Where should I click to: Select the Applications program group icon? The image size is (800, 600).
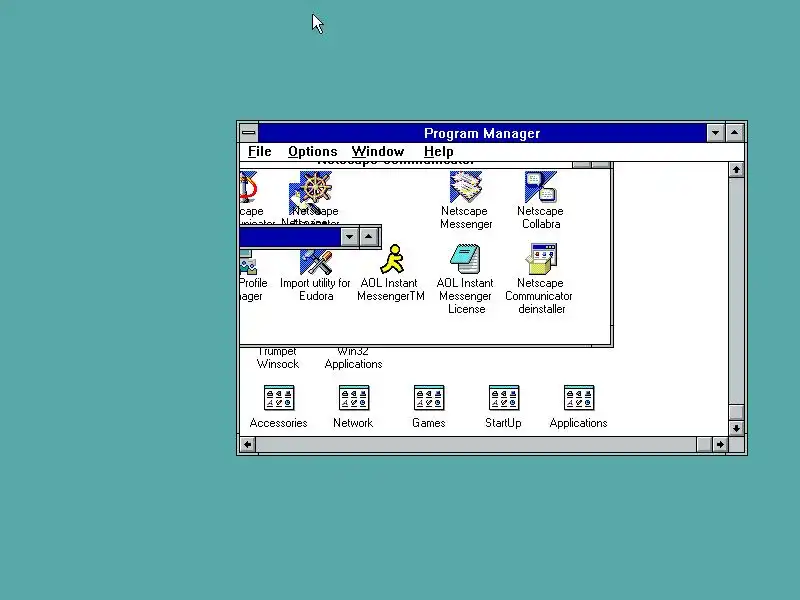point(579,398)
